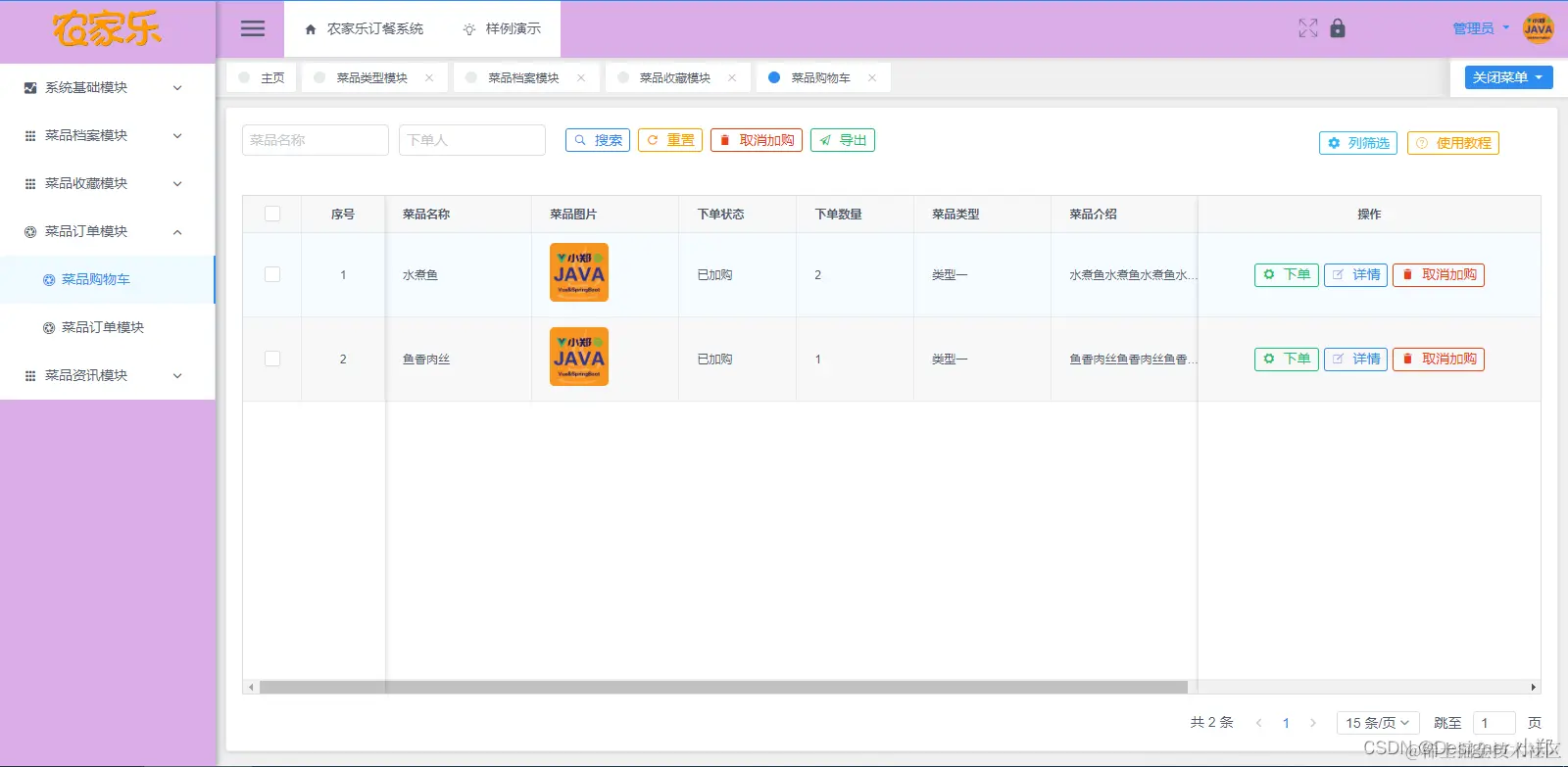Click the 菜品收藏模块 grid icon
1568x767 pixels.
(30, 184)
